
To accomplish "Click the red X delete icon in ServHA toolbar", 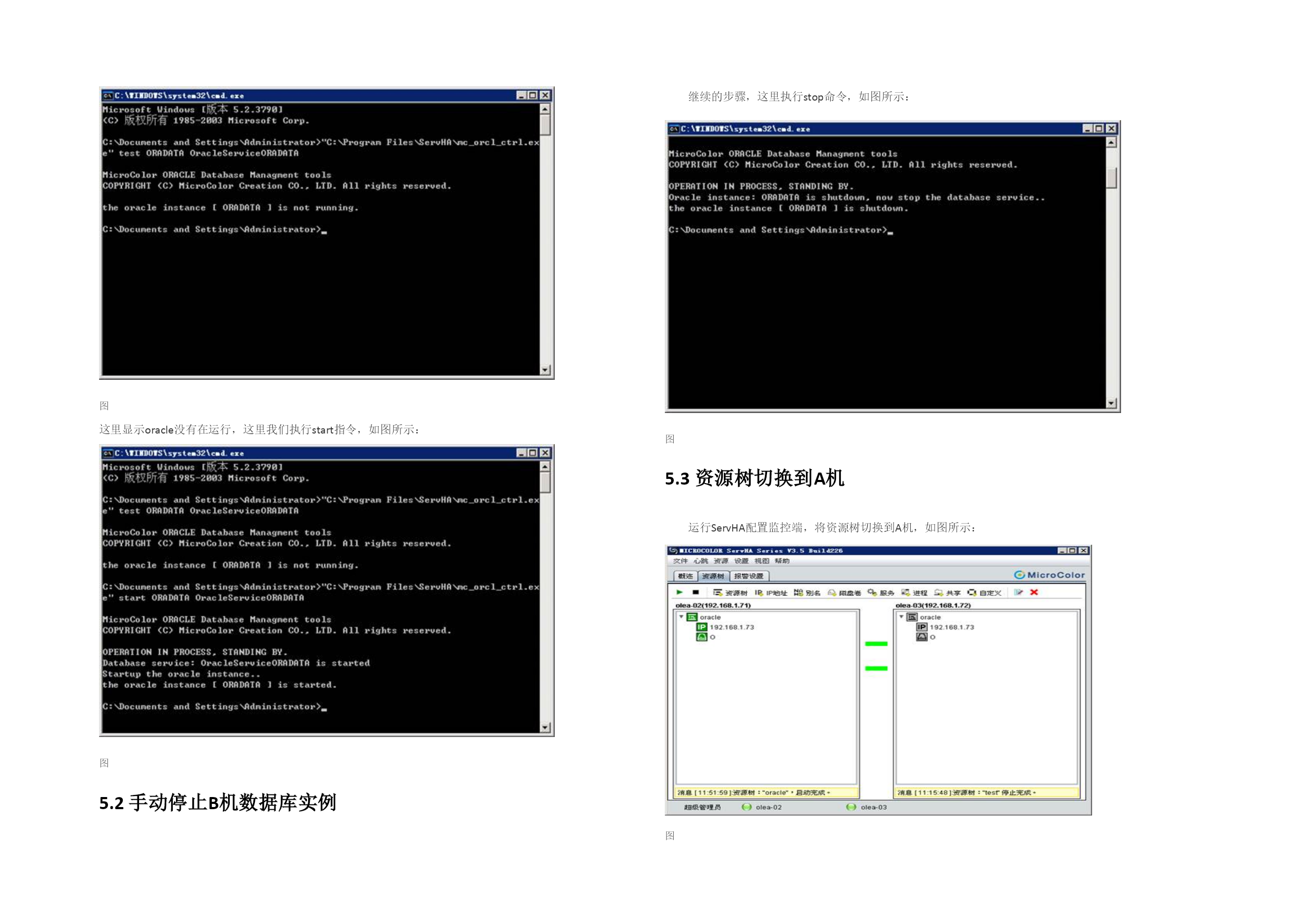I will click(x=1034, y=592).
